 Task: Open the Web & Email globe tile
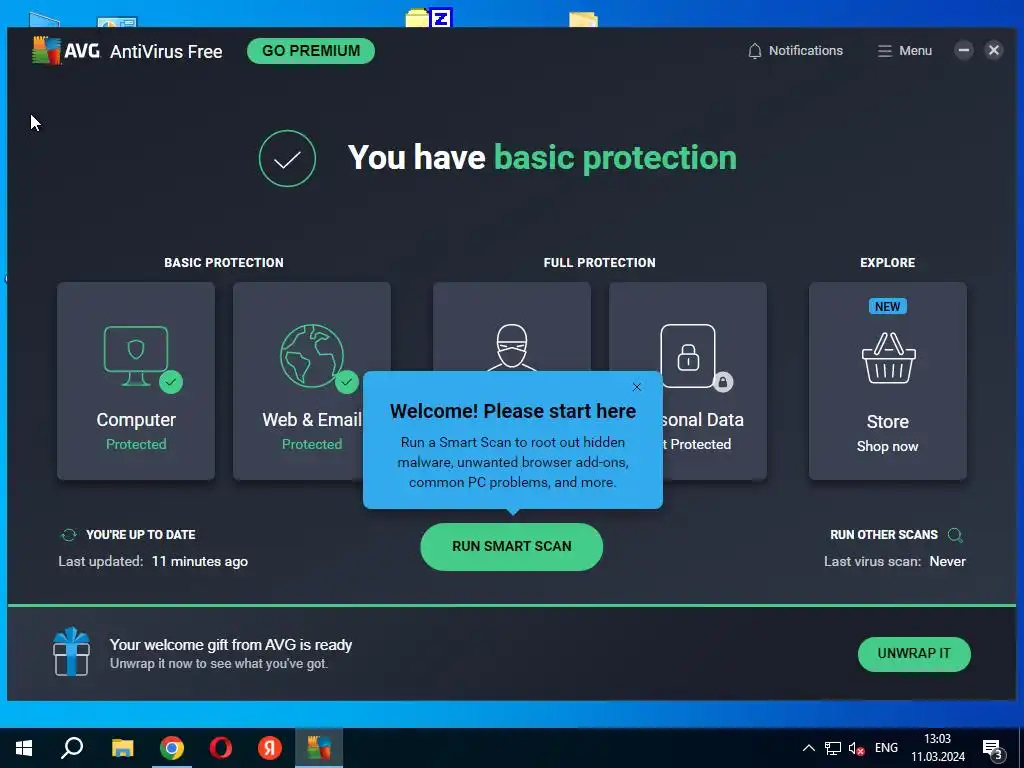pyautogui.click(x=312, y=381)
